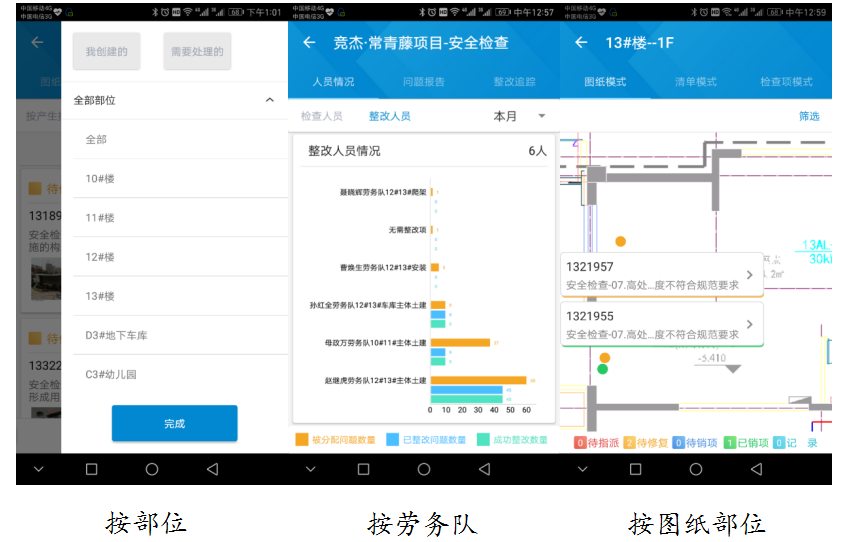The width and height of the screenshot is (859, 542).
Task: Open the 本月 period dropdown
Action: (519, 116)
